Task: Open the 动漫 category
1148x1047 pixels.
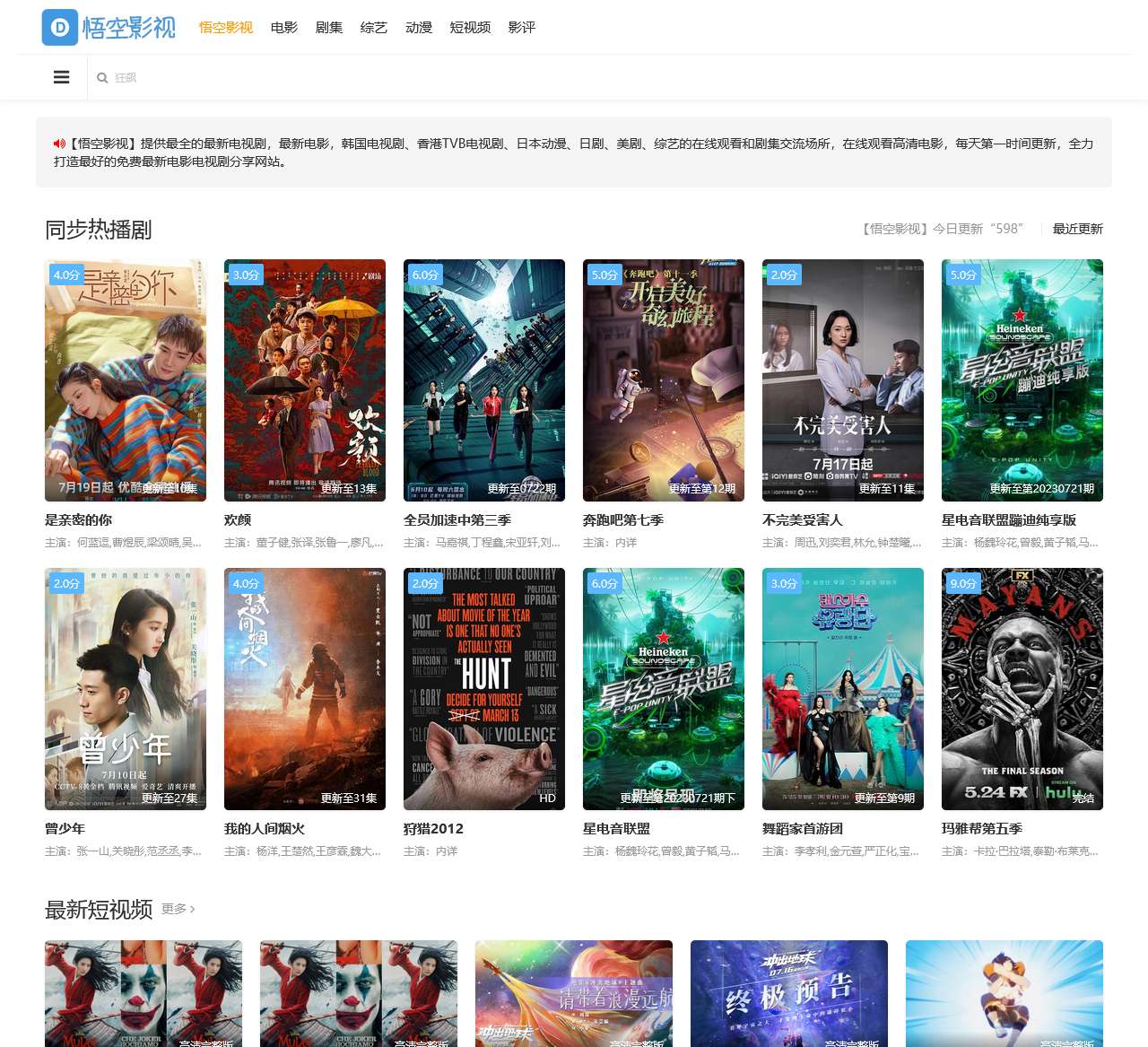Action: click(418, 28)
